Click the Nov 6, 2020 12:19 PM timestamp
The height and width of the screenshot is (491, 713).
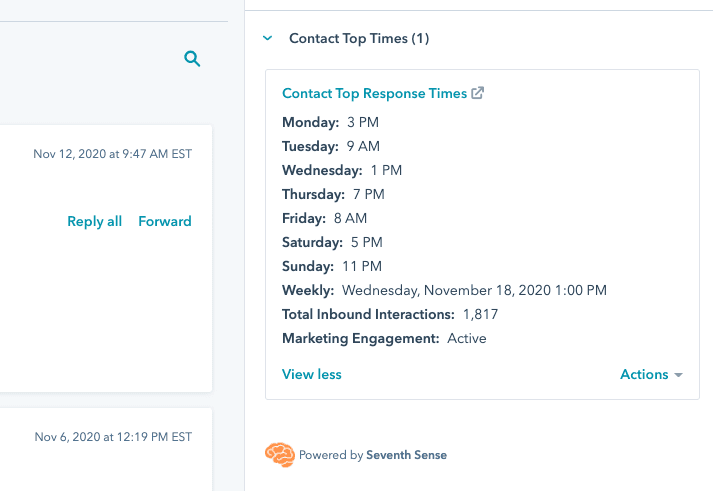click(x=113, y=437)
